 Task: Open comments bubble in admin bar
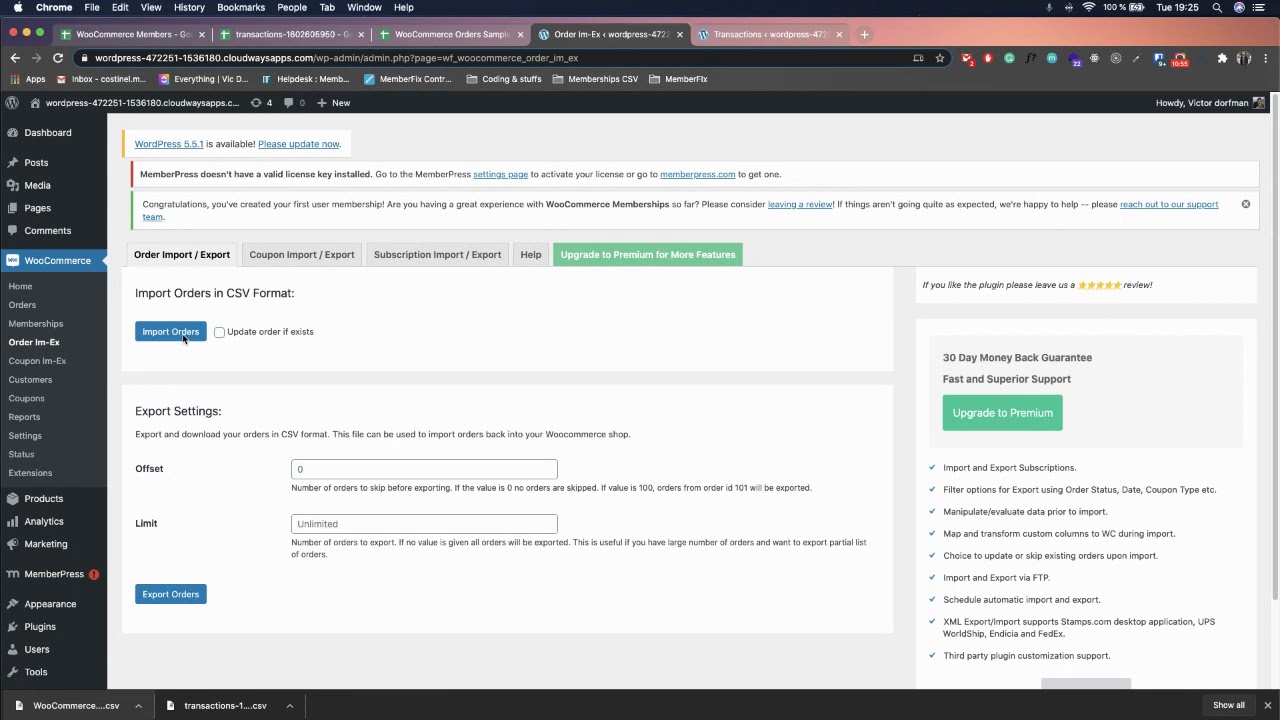[295, 102]
